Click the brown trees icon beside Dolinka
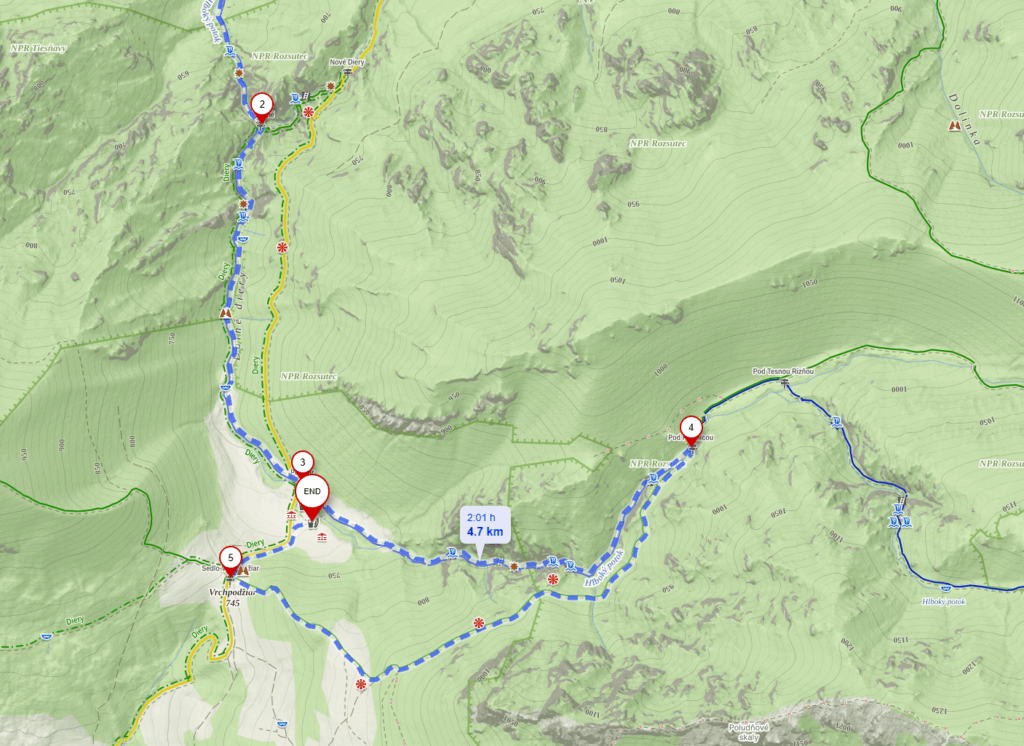The height and width of the screenshot is (746, 1024). pos(955,125)
